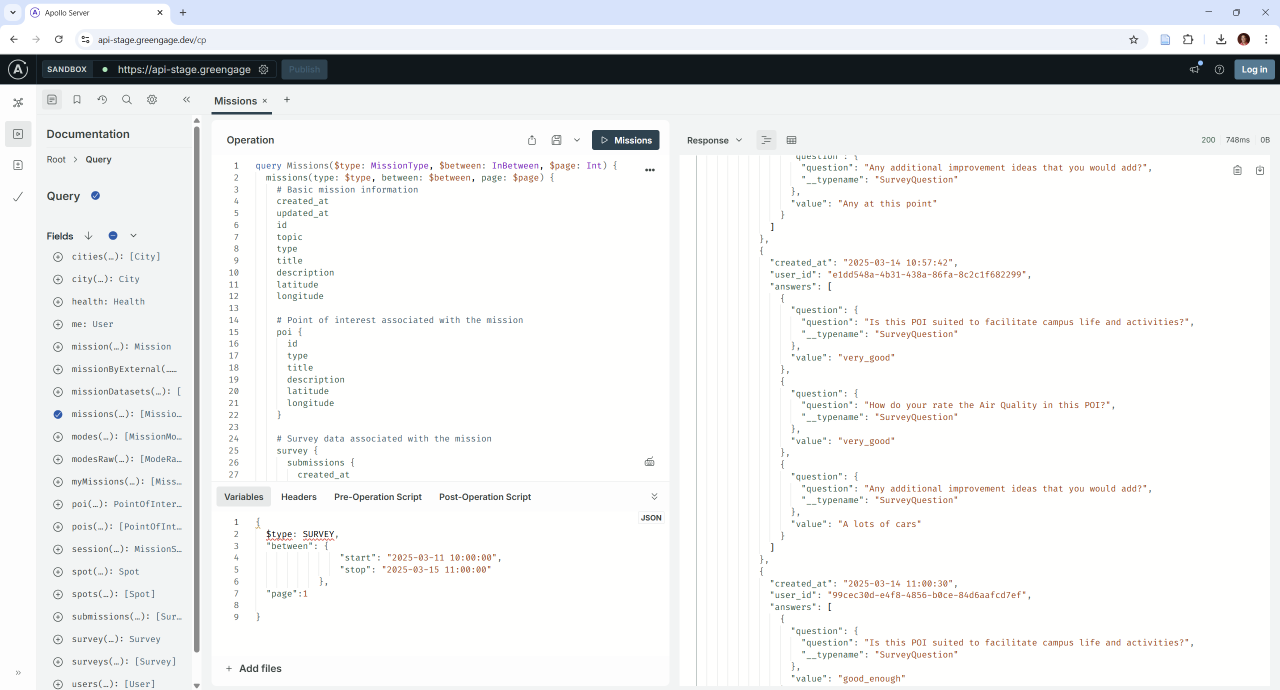Open Explorer settings gear in the panel
The image size is (1280, 690).
pos(152,100)
